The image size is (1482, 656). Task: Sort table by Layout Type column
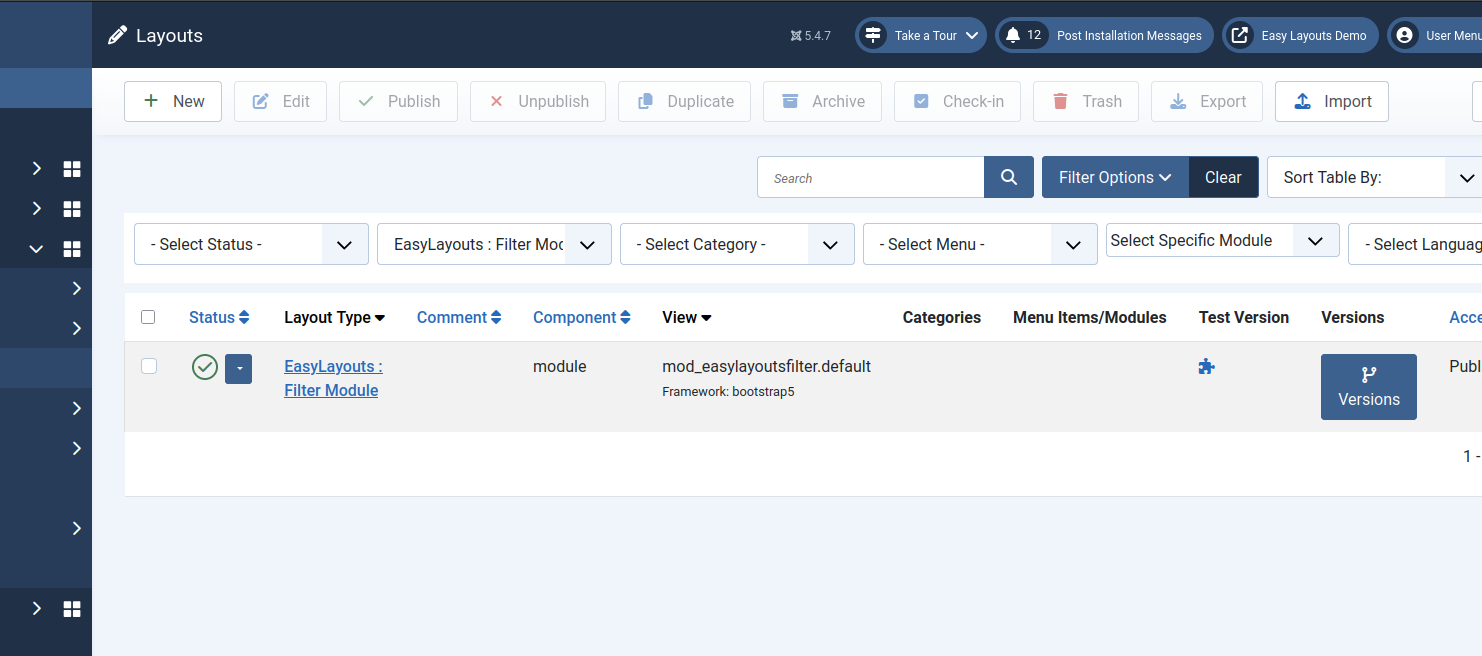coord(335,317)
